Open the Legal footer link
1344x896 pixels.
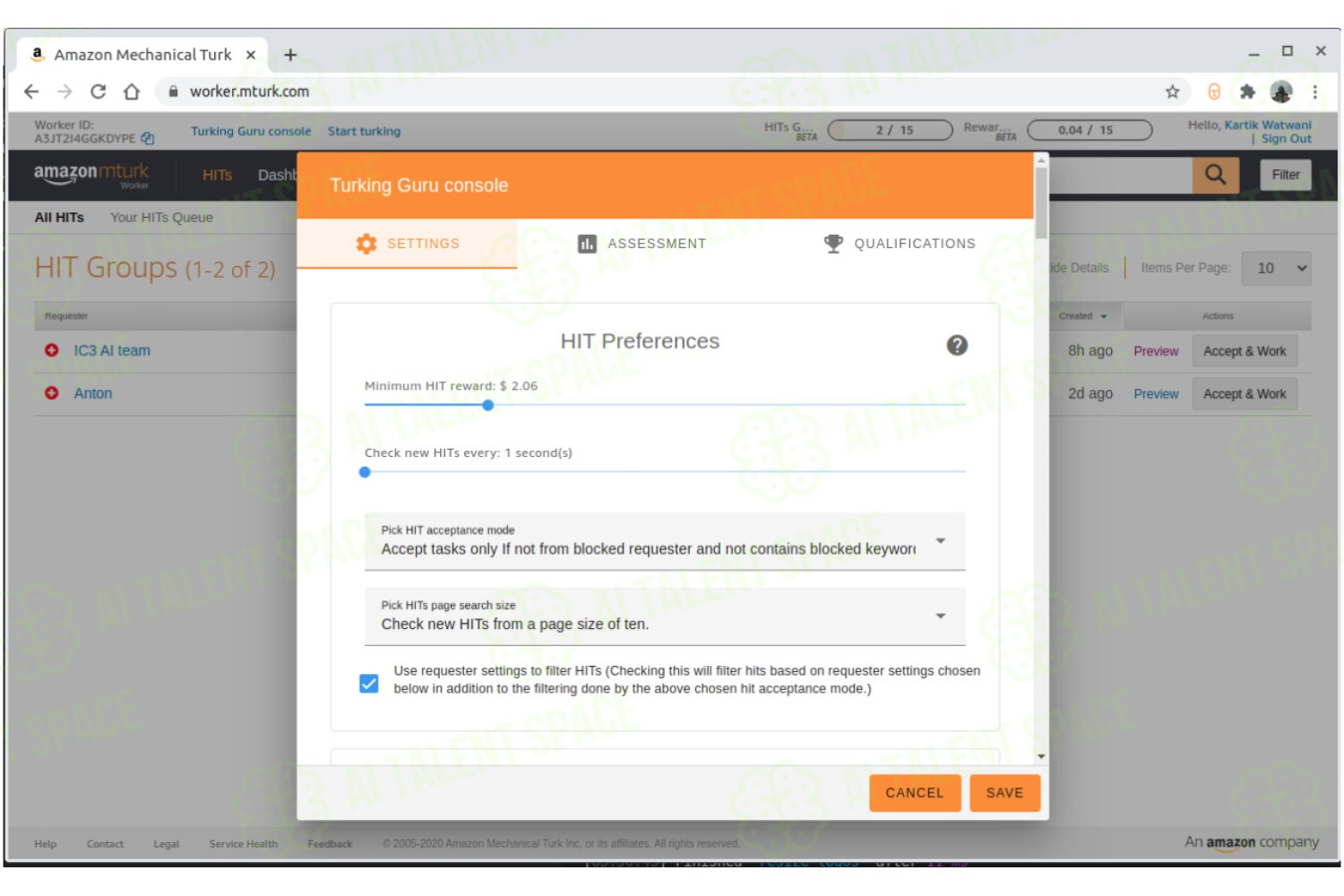(x=167, y=844)
